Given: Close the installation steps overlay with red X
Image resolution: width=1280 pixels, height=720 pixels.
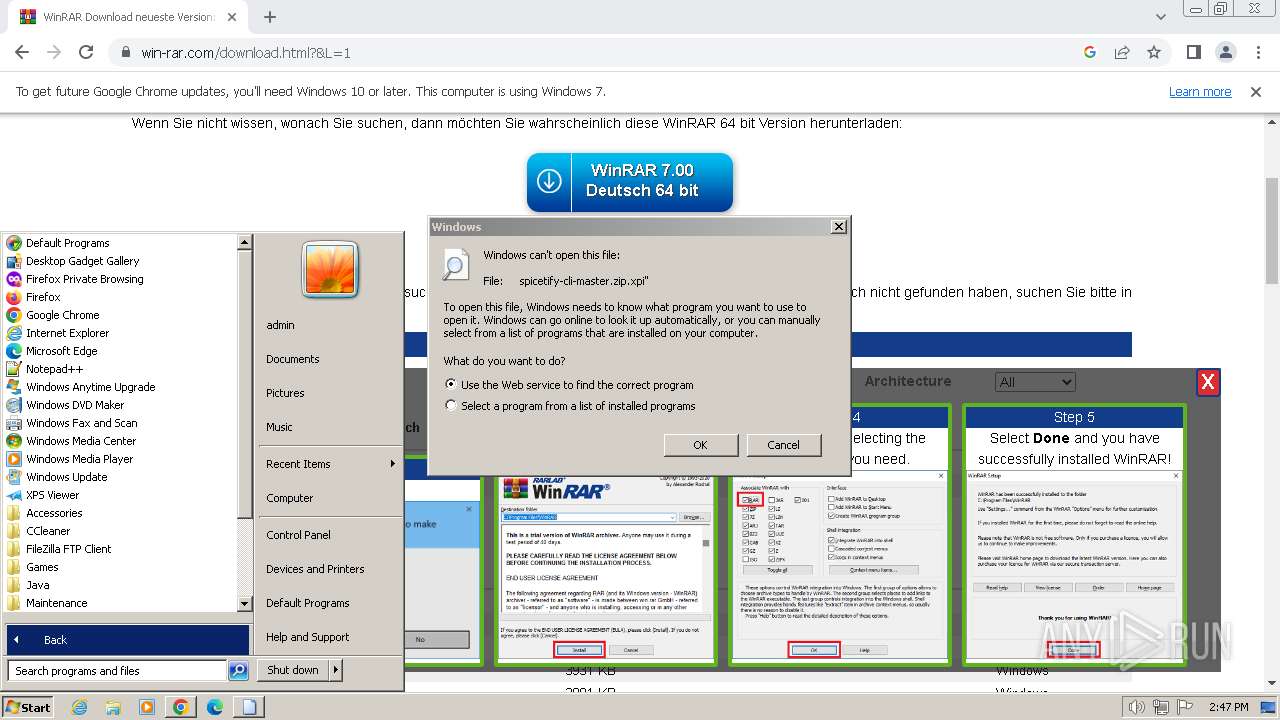Looking at the screenshot, I should click(x=1208, y=382).
